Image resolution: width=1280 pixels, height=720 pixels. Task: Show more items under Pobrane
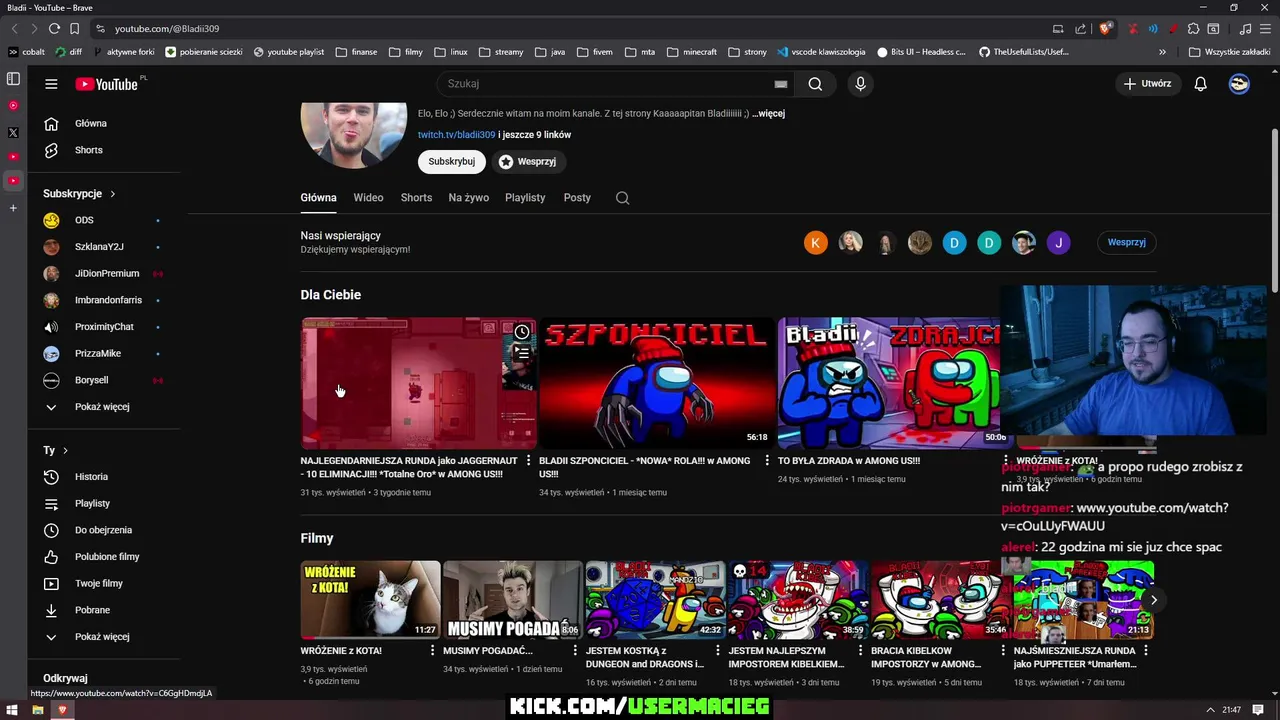click(103, 637)
